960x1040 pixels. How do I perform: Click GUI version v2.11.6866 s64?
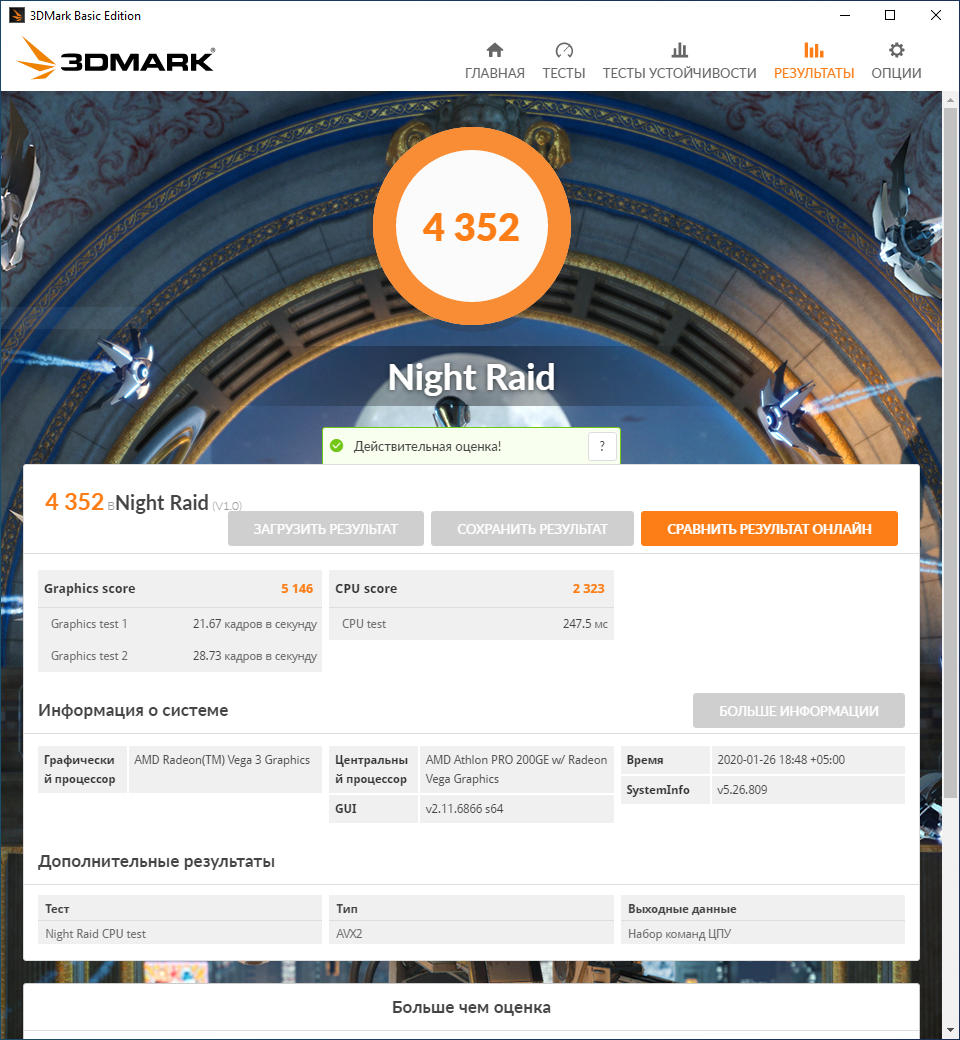click(464, 809)
